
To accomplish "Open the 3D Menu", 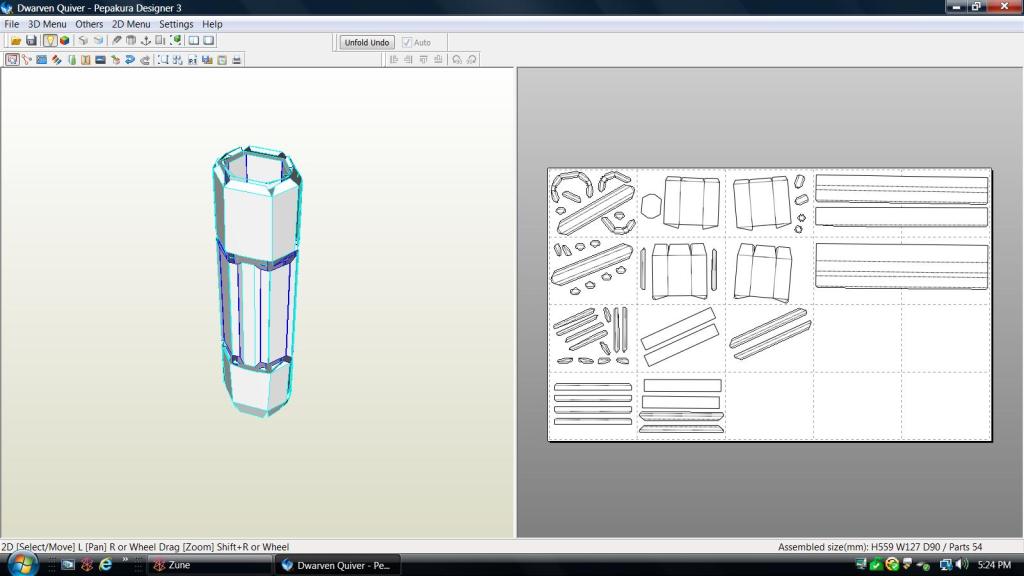I will [47, 24].
